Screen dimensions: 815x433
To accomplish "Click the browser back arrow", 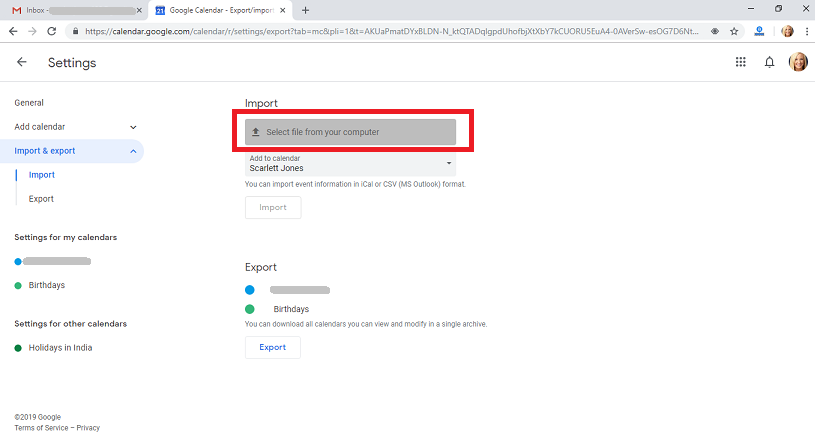I will (13, 31).
